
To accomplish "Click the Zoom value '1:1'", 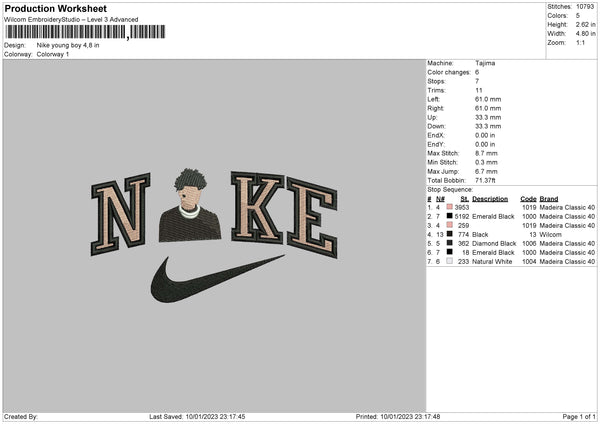I will point(580,42).
